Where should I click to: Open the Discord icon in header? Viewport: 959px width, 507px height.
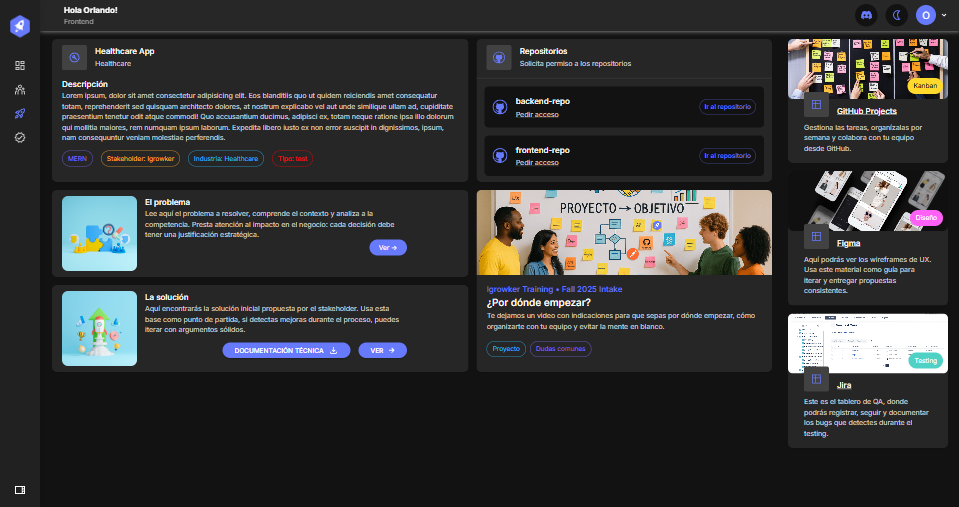[867, 14]
